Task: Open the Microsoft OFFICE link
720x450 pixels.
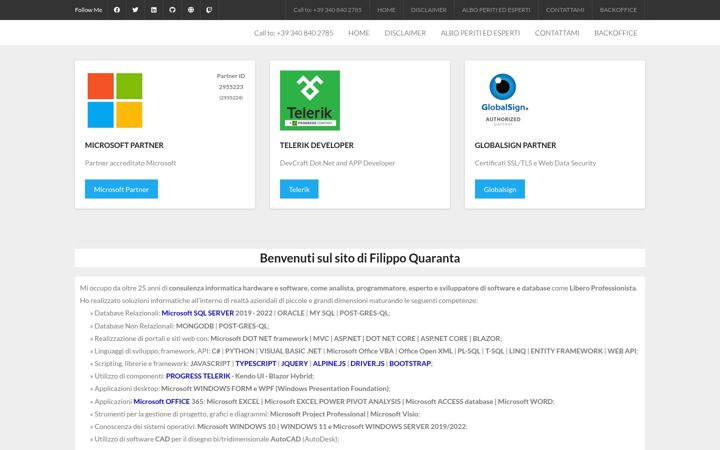Action: pyautogui.click(x=162, y=401)
